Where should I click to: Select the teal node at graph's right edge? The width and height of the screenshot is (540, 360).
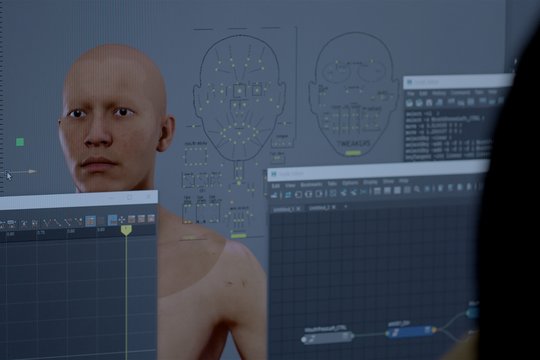pyautogui.click(x=473, y=312)
